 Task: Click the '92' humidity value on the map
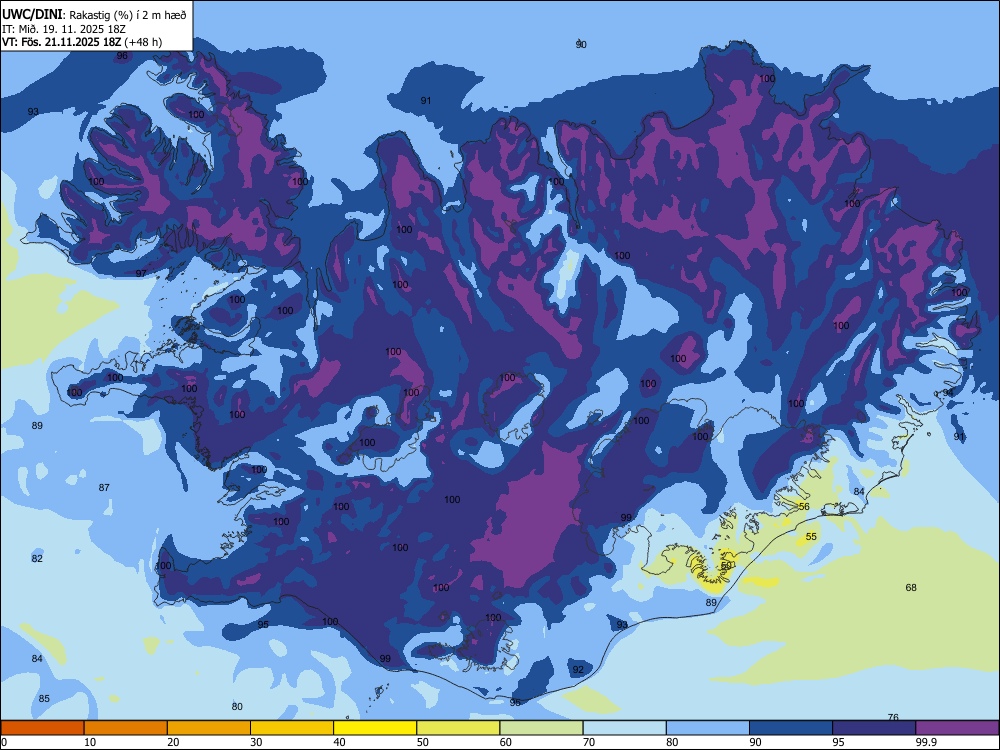(x=578, y=670)
